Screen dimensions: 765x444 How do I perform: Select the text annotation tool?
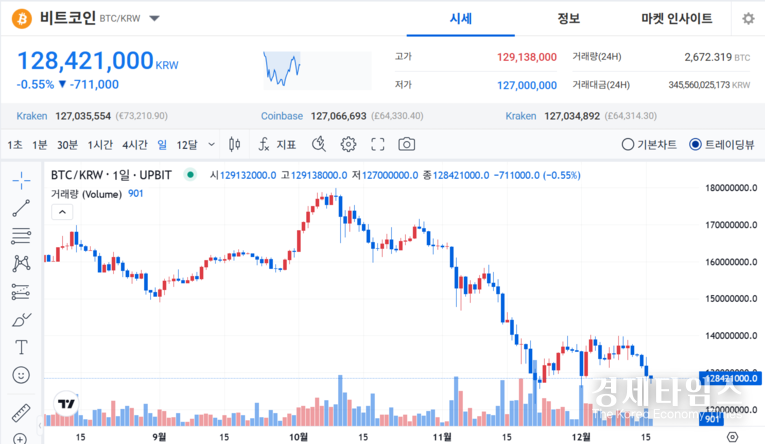click(21, 347)
